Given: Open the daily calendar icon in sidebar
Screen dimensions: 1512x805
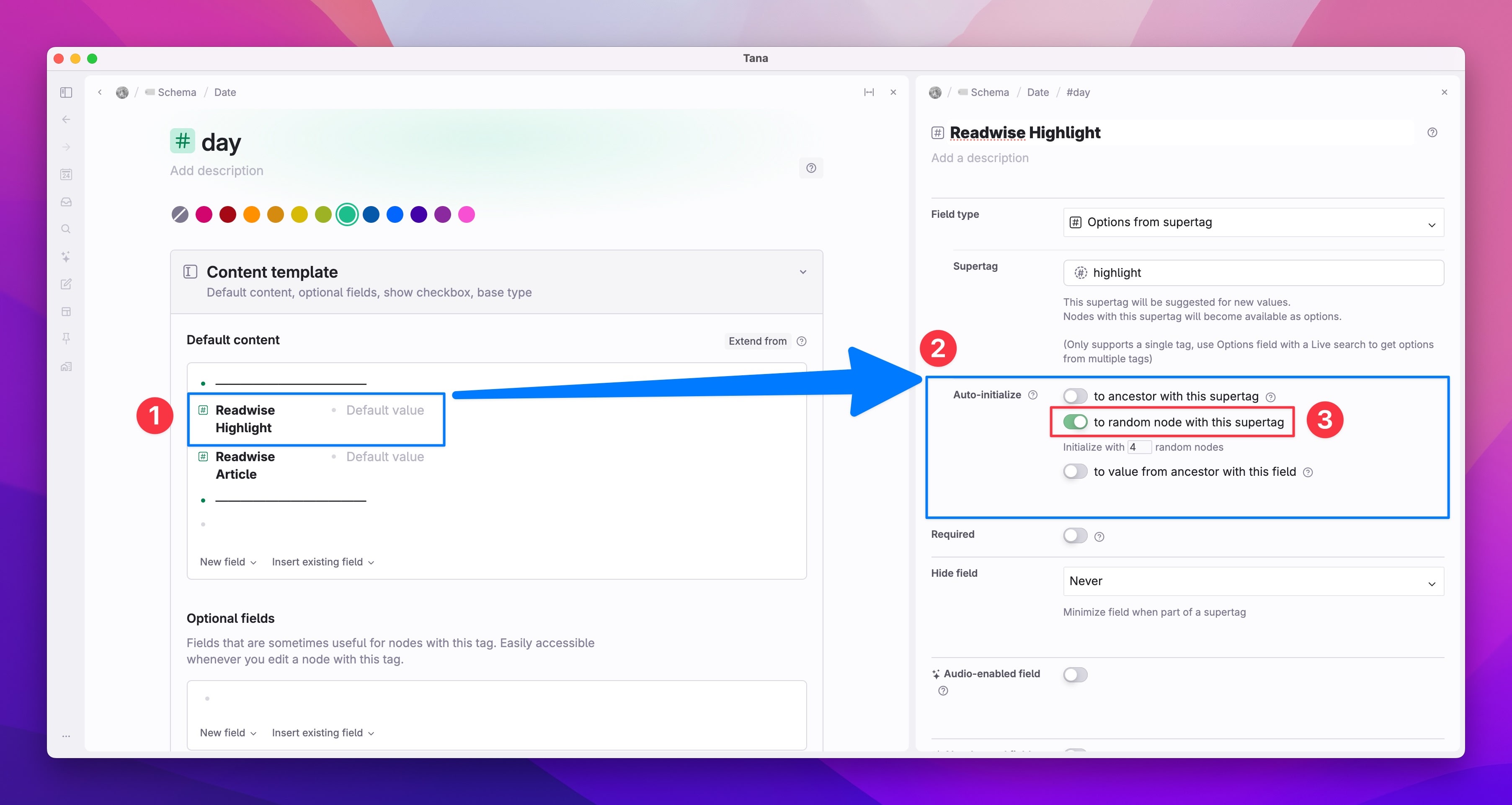Looking at the screenshot, I should (x=66, y=174).
